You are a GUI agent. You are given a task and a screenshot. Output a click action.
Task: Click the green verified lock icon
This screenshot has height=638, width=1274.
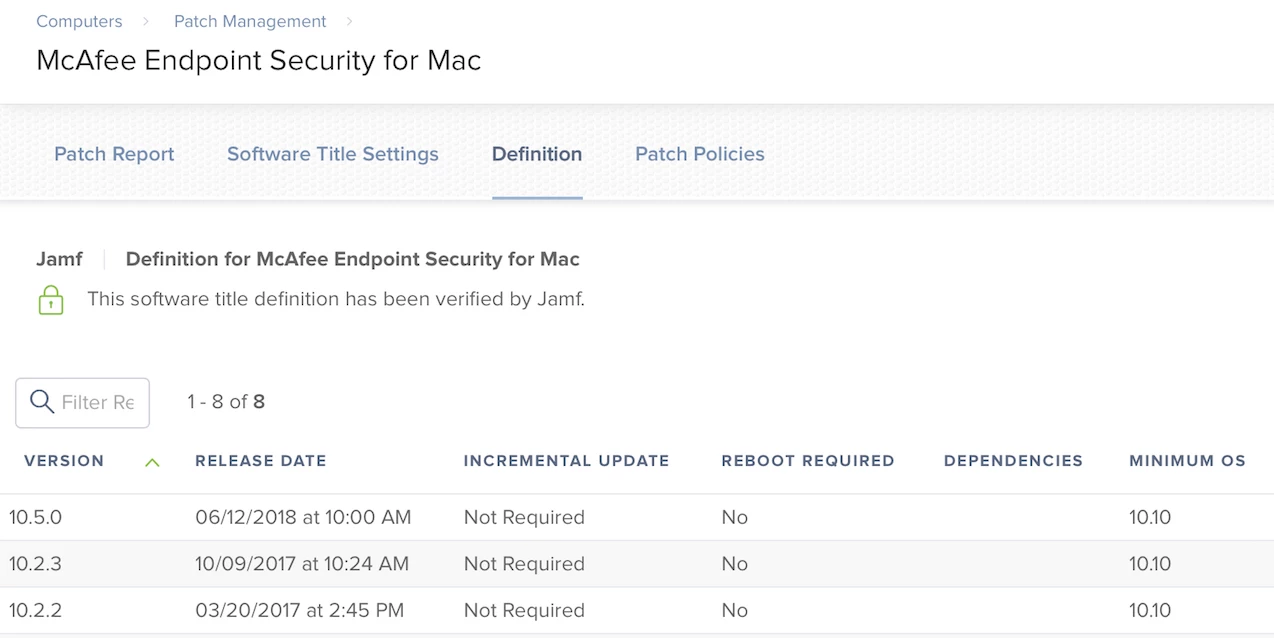(50, 300)
